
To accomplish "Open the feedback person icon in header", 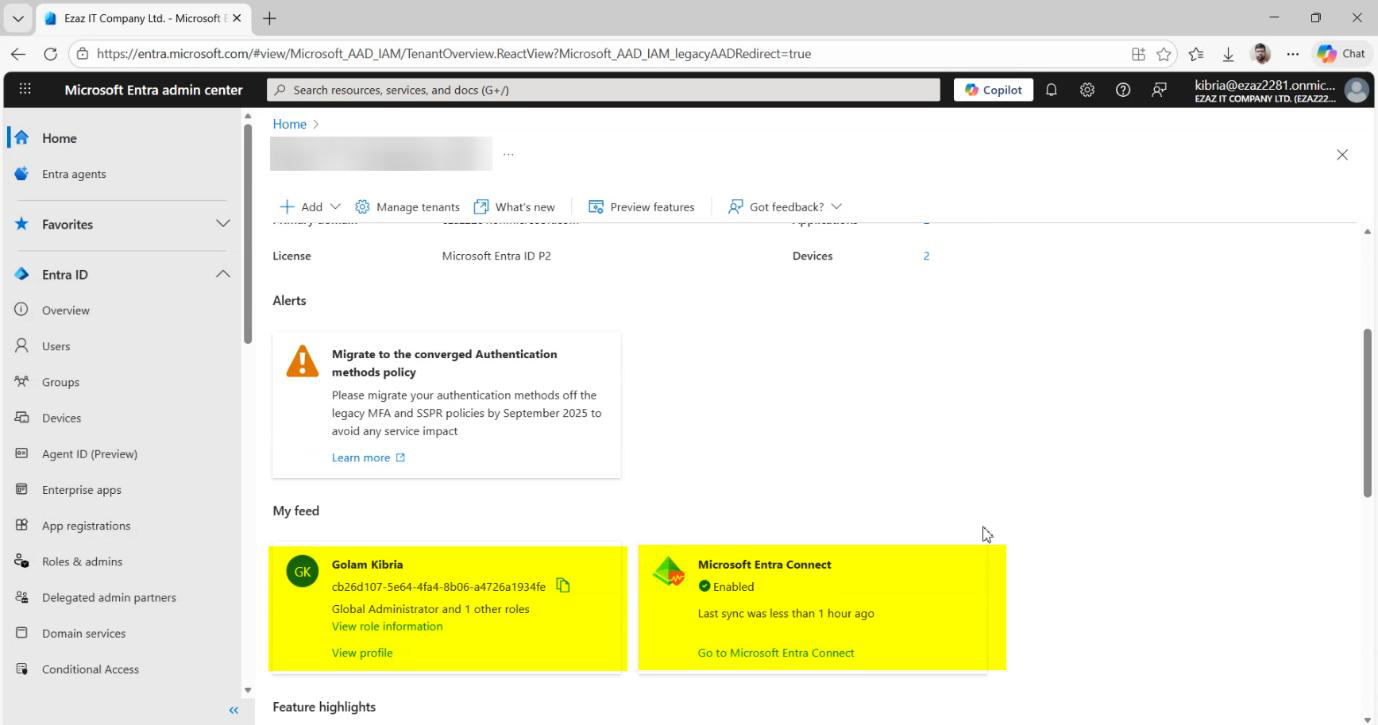I will (x=1158, y=90).
